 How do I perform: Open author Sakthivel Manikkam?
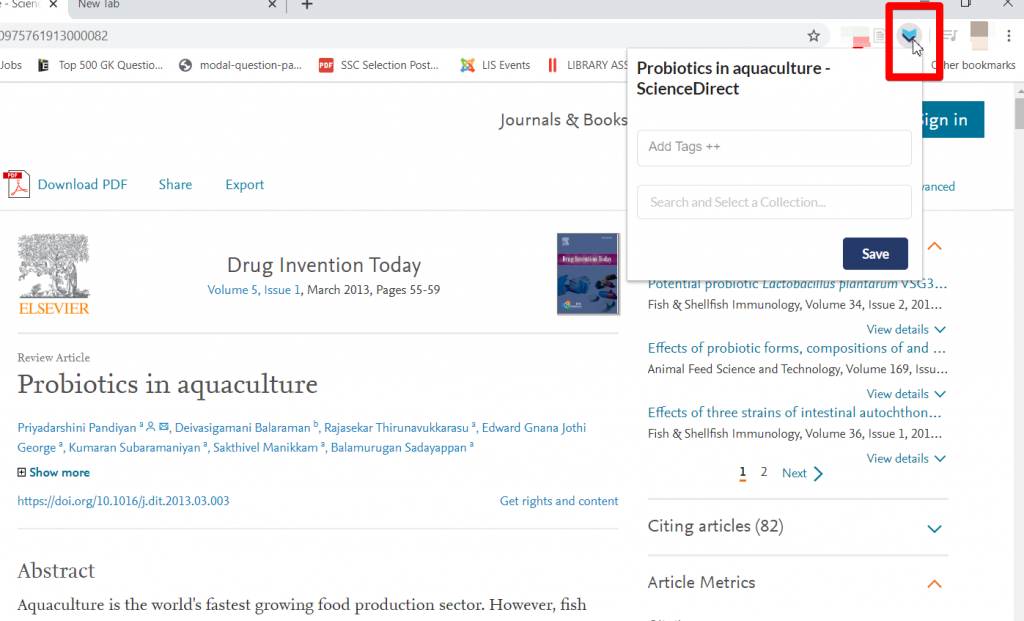click(265, 448)
